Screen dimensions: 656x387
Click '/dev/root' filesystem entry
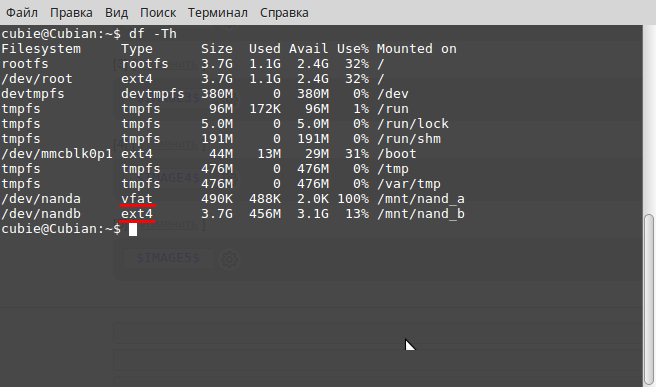[37, 79]
